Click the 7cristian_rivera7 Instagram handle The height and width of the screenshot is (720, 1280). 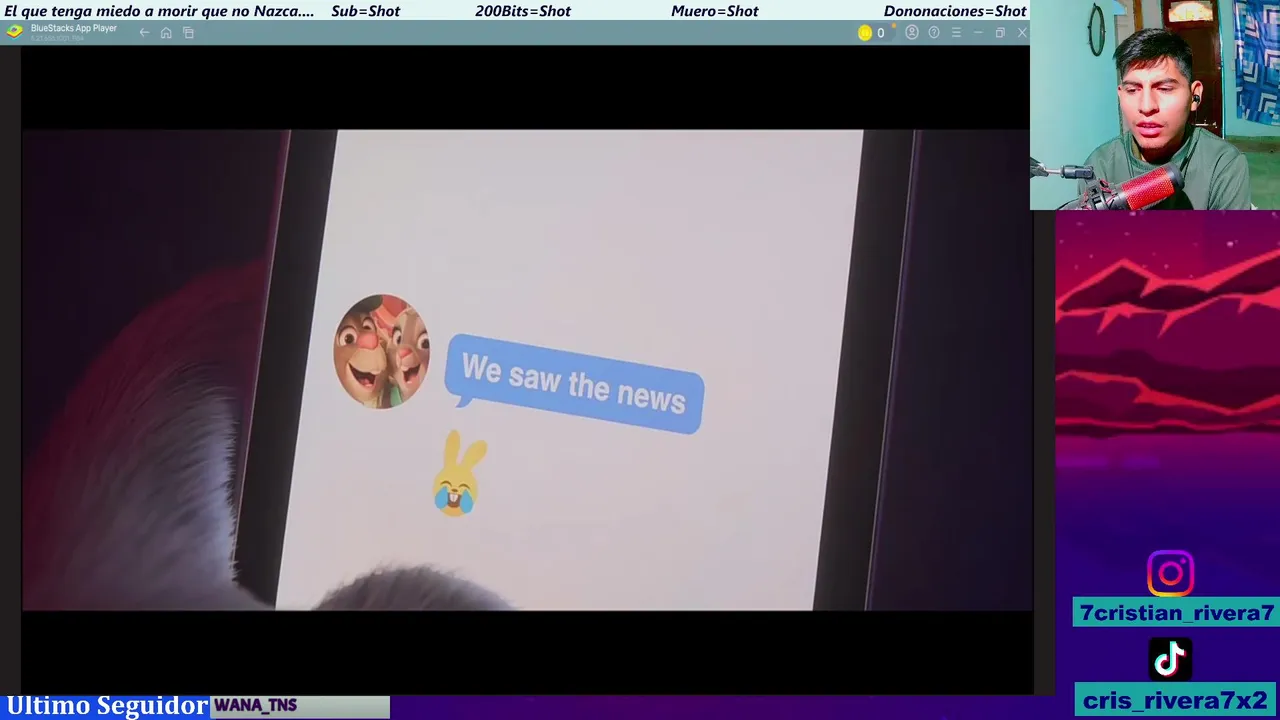click(x=1176, y=613)
